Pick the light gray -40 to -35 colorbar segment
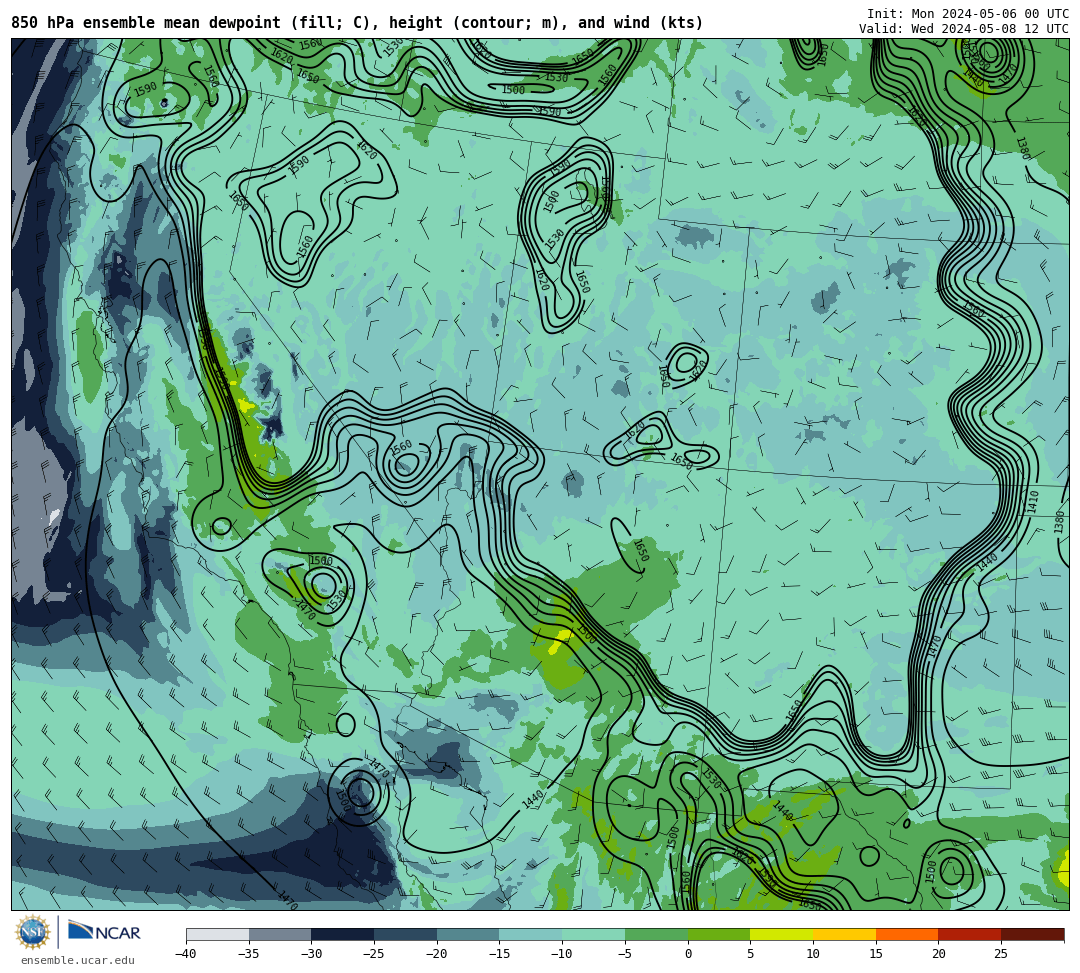Viewport: 1080px width, 973px height. [x=218, y=934]
